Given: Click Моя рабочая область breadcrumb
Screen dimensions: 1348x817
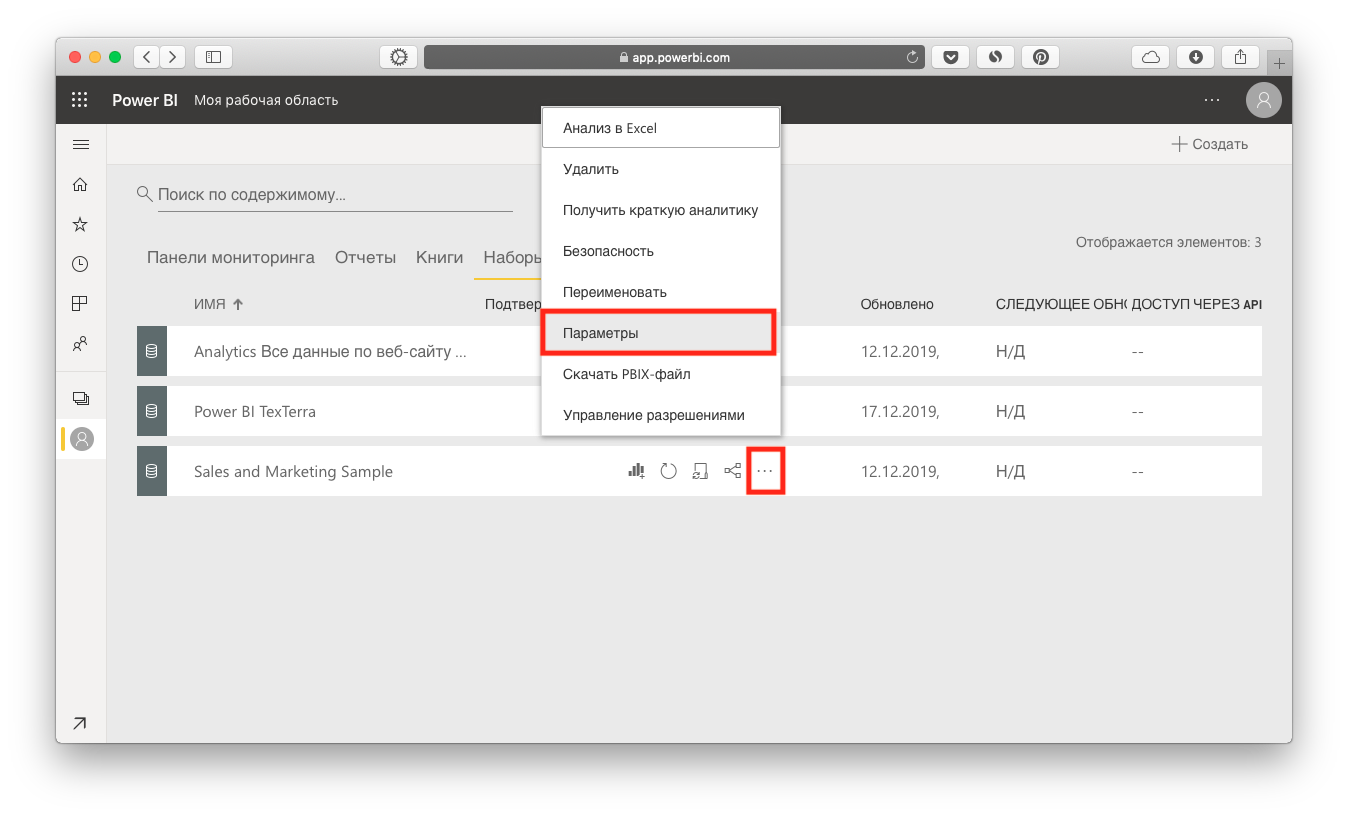Looking at the screenshot, I should tap(266, 100).
